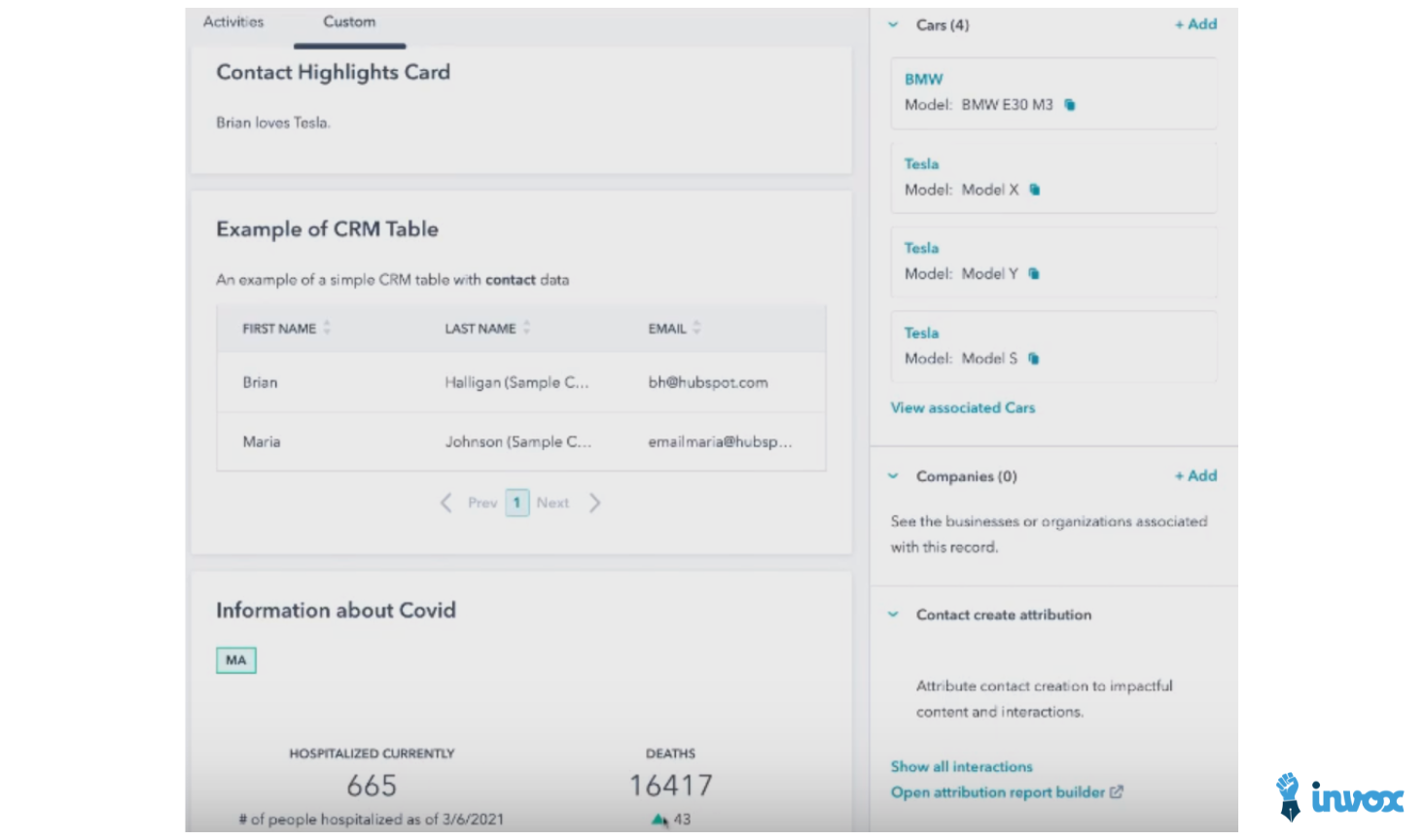Click the MA state tag
This screenshot has height=840, width=1424.
[236, 660]
